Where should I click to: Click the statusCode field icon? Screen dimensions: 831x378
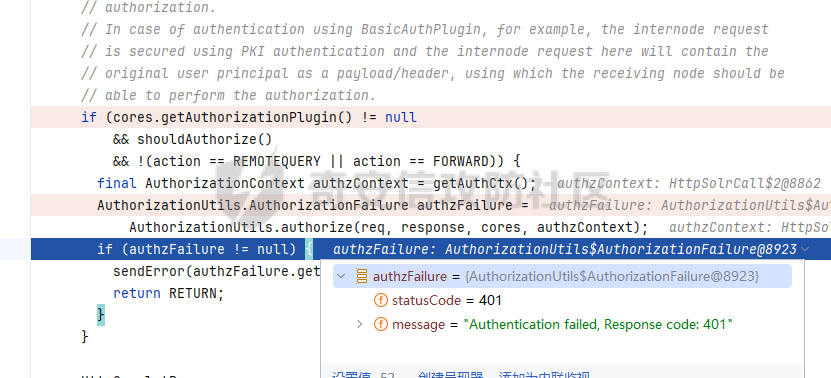381,301
